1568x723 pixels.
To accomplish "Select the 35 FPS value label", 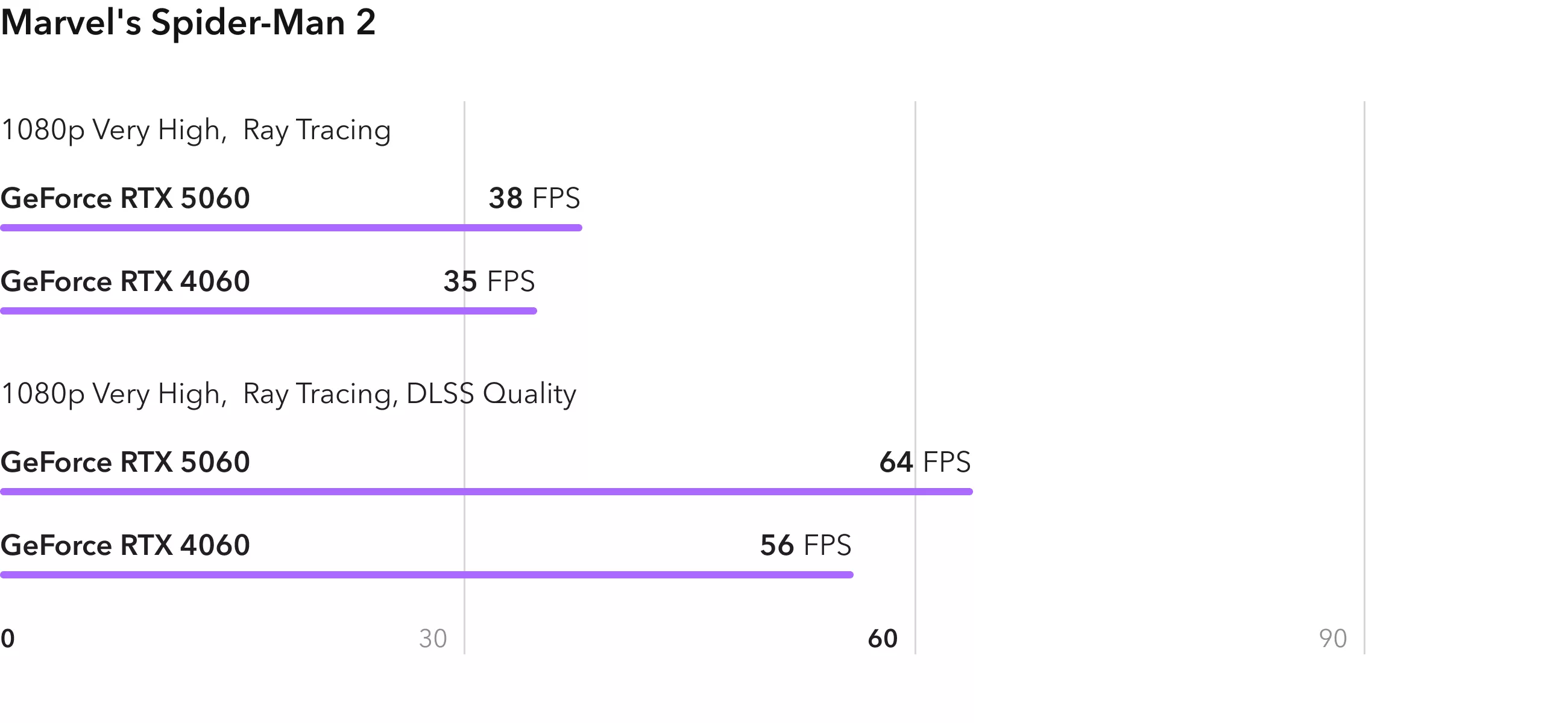I will (x=489, y=281).
